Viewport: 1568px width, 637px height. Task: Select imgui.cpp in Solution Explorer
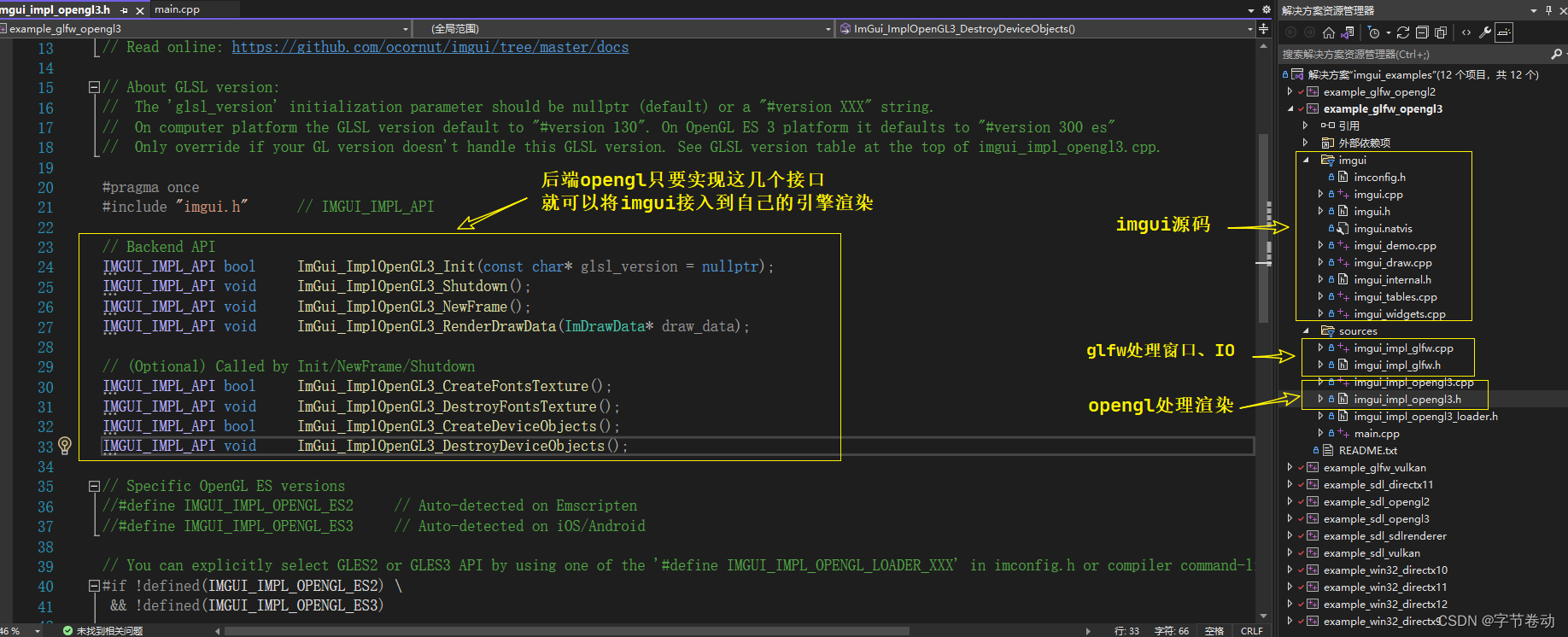[x=1378, y=194]
